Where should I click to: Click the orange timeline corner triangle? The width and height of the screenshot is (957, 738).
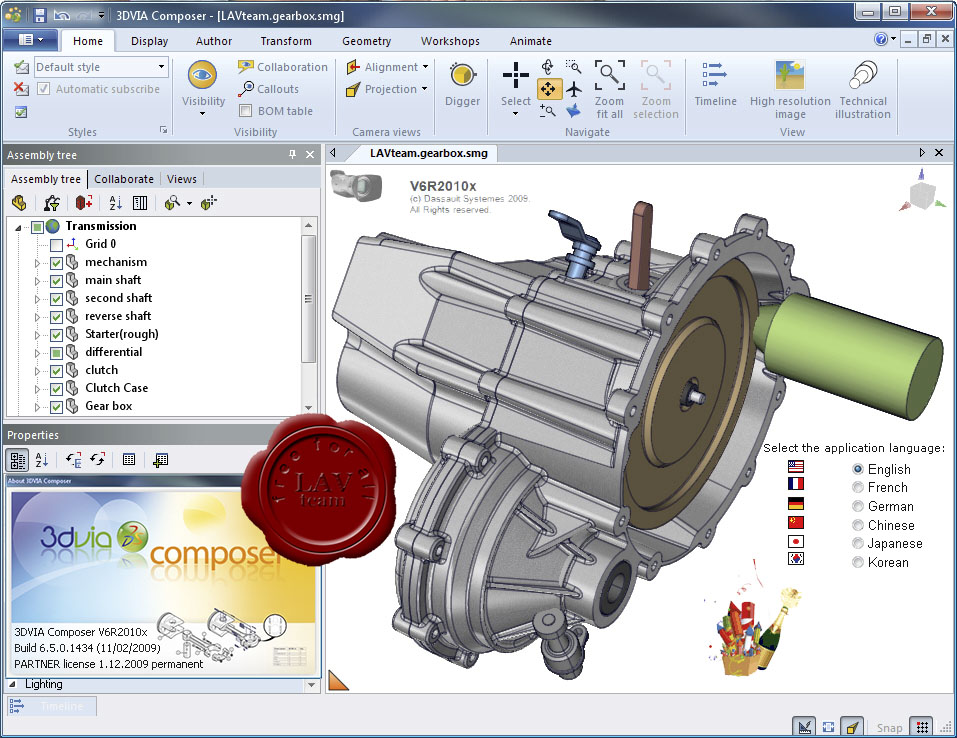[338, 680]
